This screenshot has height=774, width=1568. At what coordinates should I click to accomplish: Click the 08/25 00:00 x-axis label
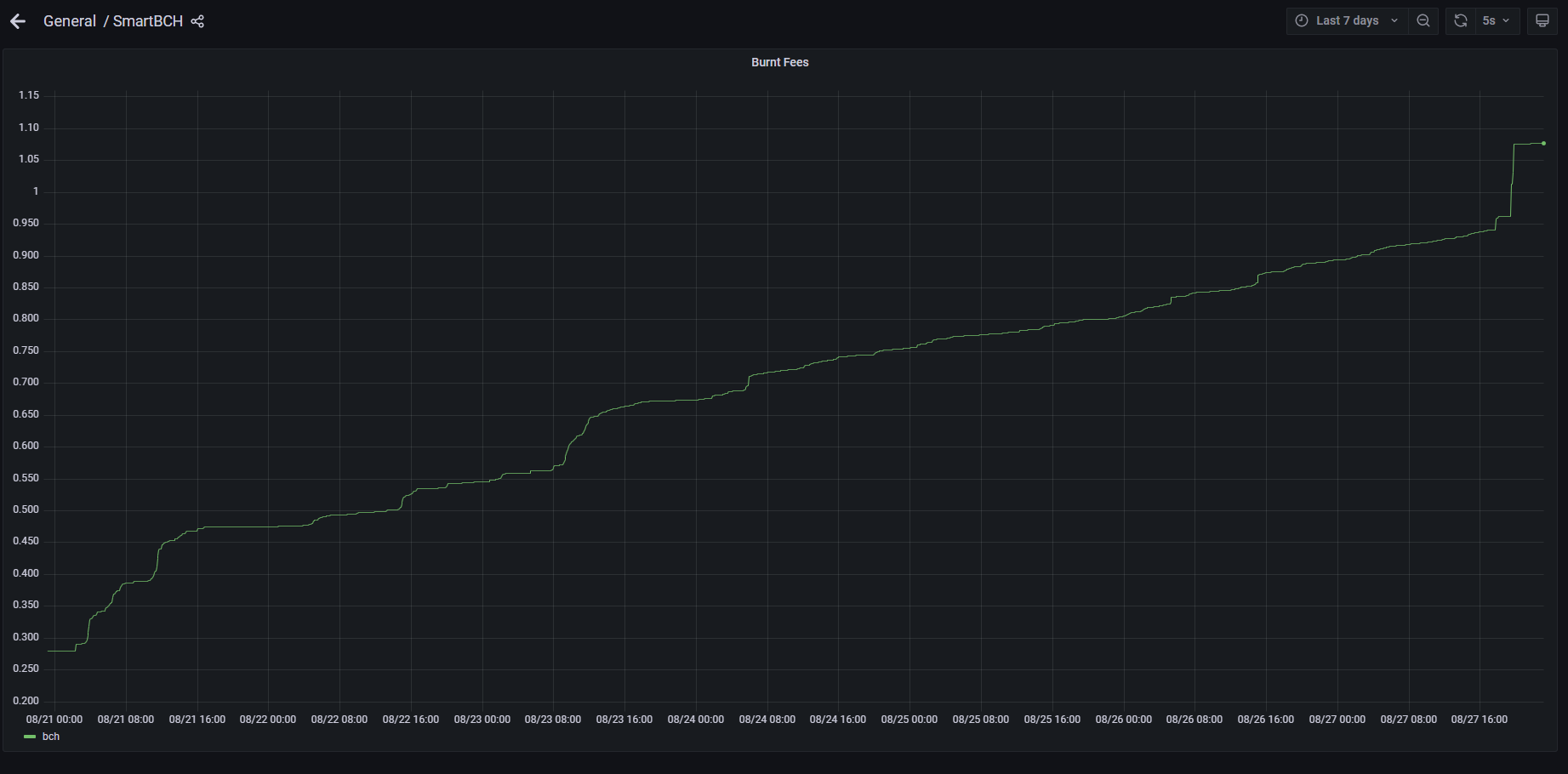coord(909,720)
